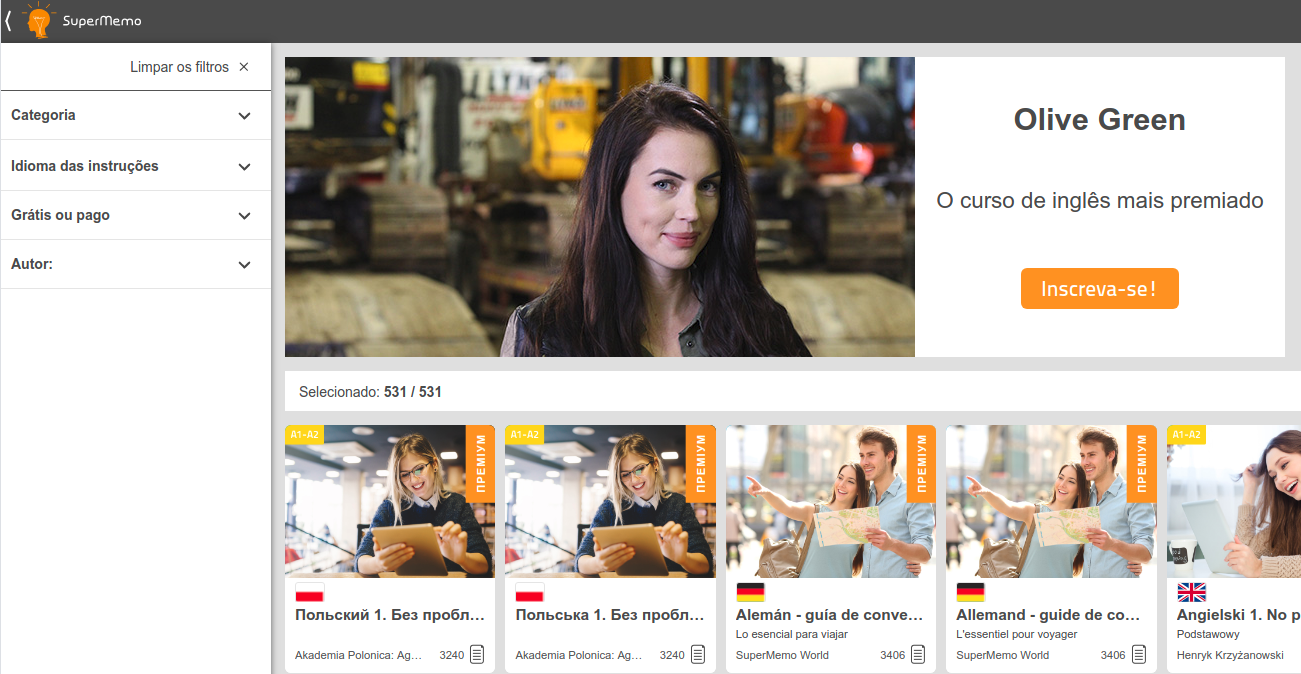
Task: Open title Польська 1. Без пробл…
Action: point(610,615)
